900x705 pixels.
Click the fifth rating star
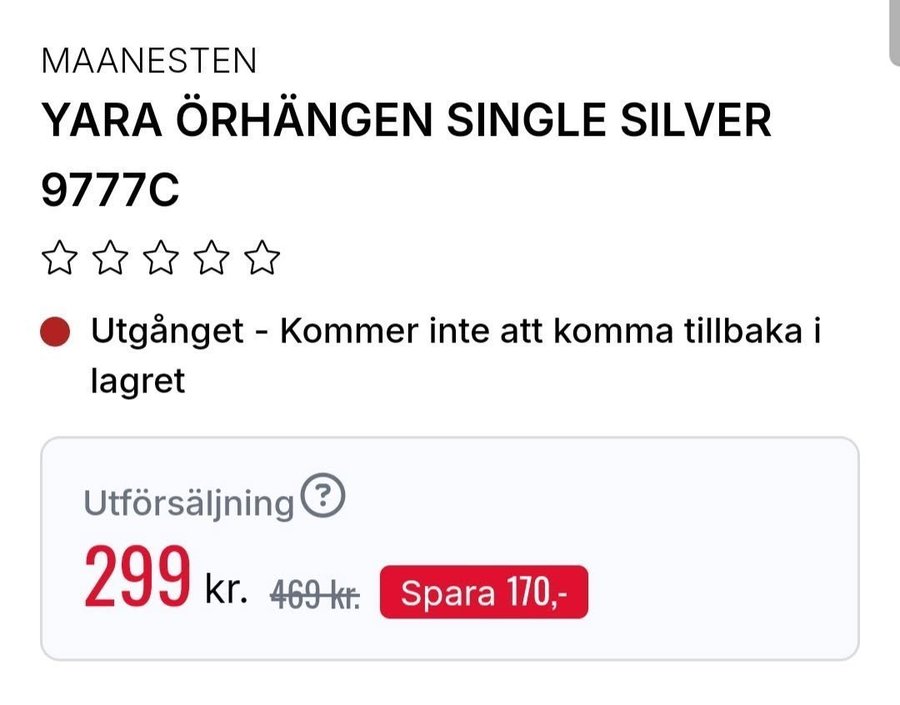[262, 258]
